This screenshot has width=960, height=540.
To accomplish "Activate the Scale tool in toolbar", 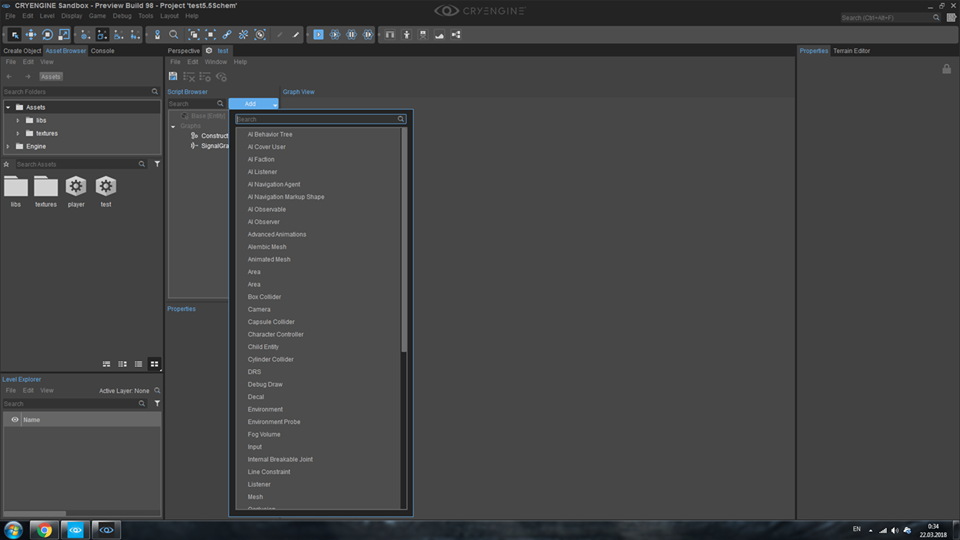I will (x=64, y=35).
